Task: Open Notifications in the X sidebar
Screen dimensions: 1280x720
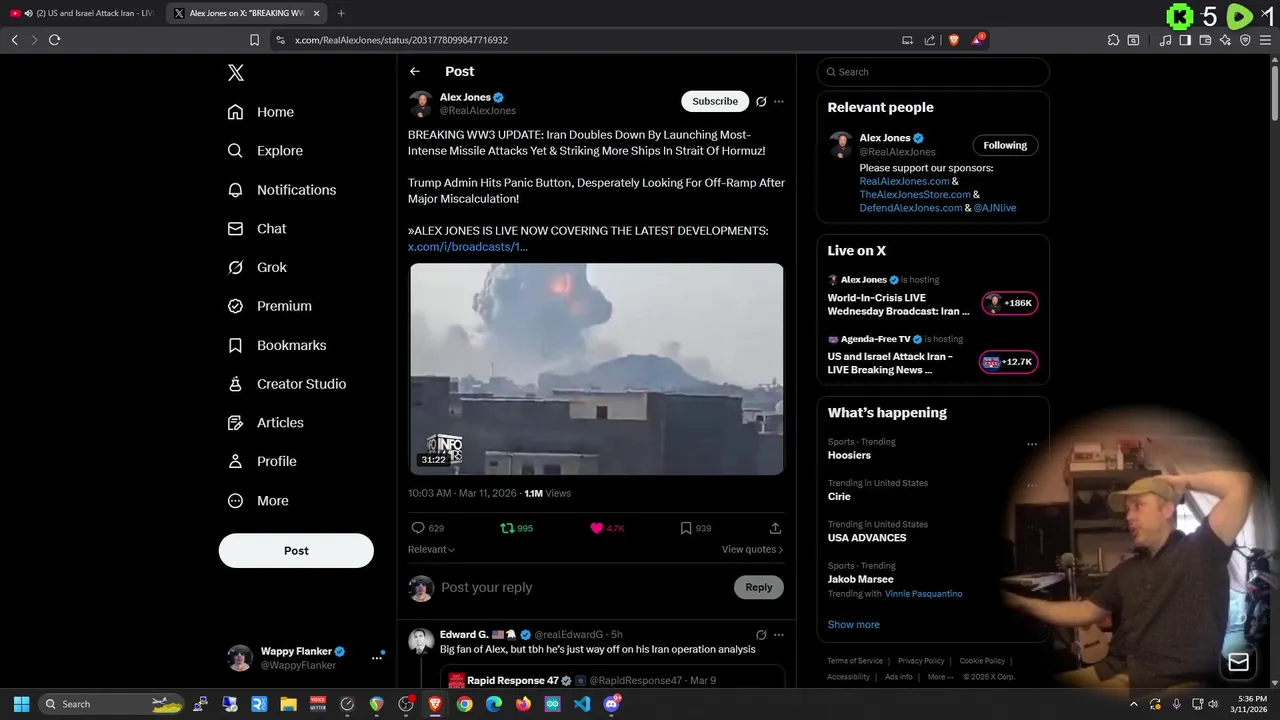Action: click(281, 190)
